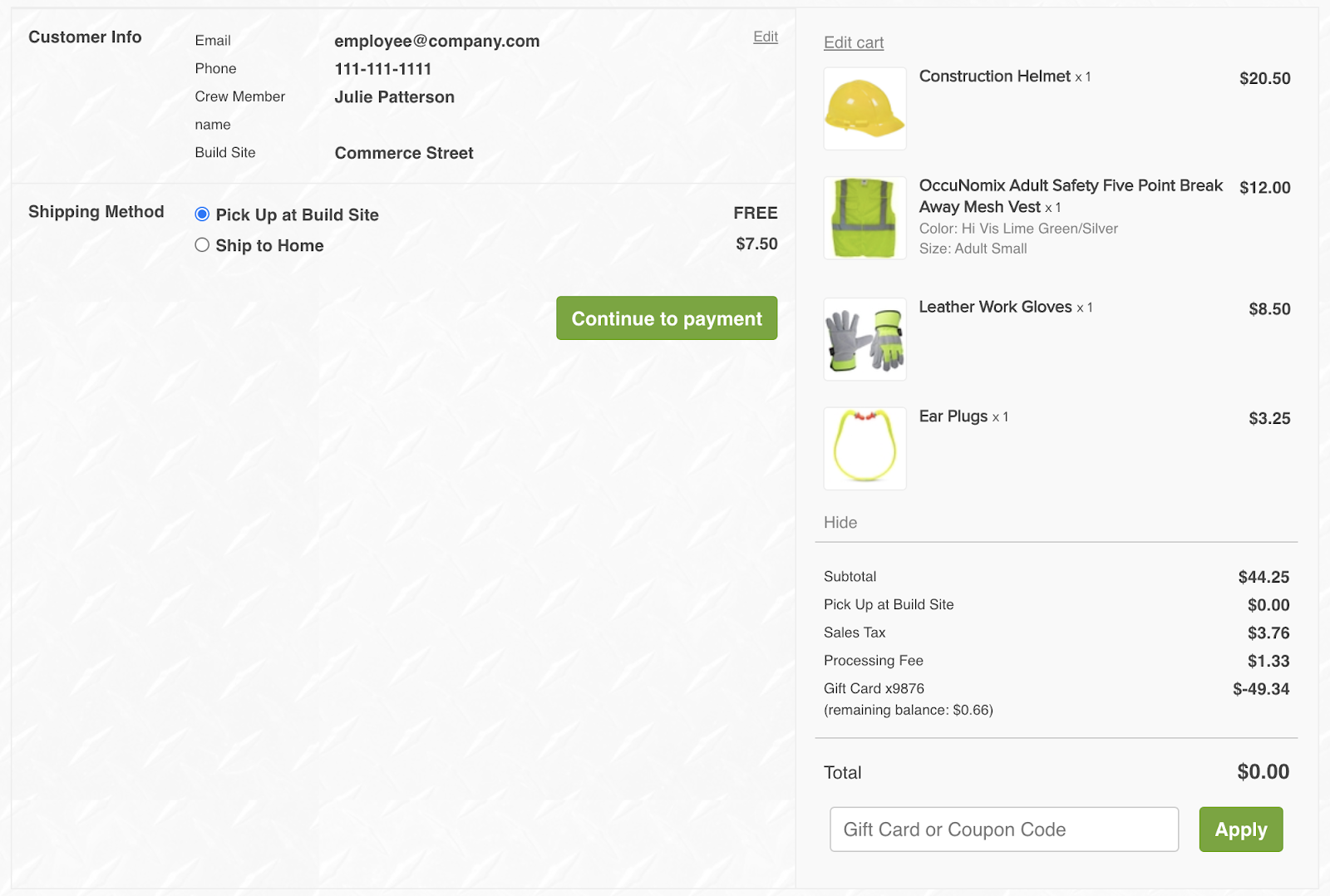
Task: Click the Construction Helmet item title
Action: 995,76
